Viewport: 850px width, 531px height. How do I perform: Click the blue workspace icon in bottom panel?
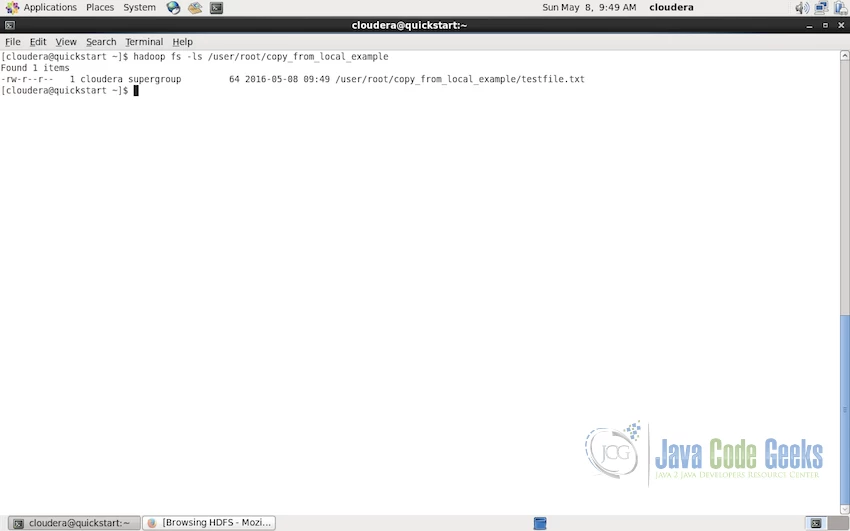point(540,523)
